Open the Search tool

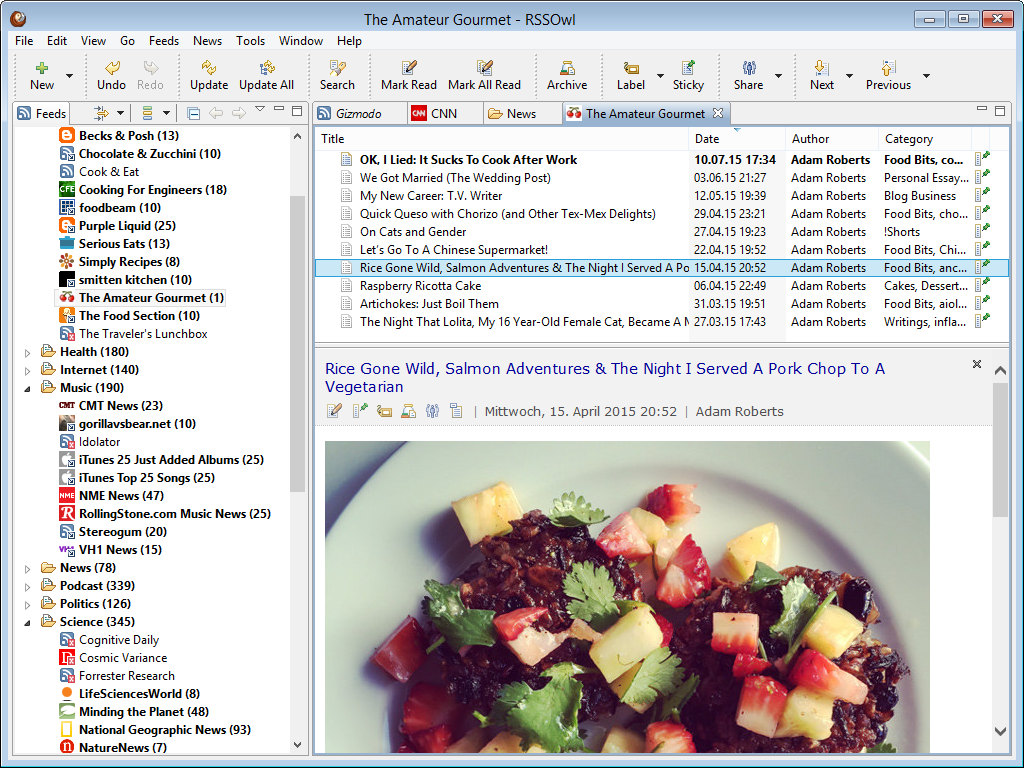(x=337, y=75)
